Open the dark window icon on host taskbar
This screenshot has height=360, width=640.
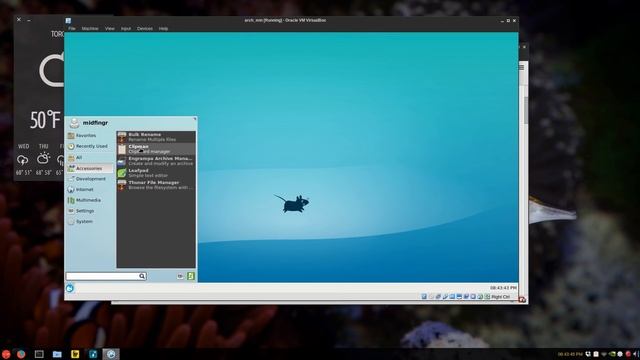39,354
